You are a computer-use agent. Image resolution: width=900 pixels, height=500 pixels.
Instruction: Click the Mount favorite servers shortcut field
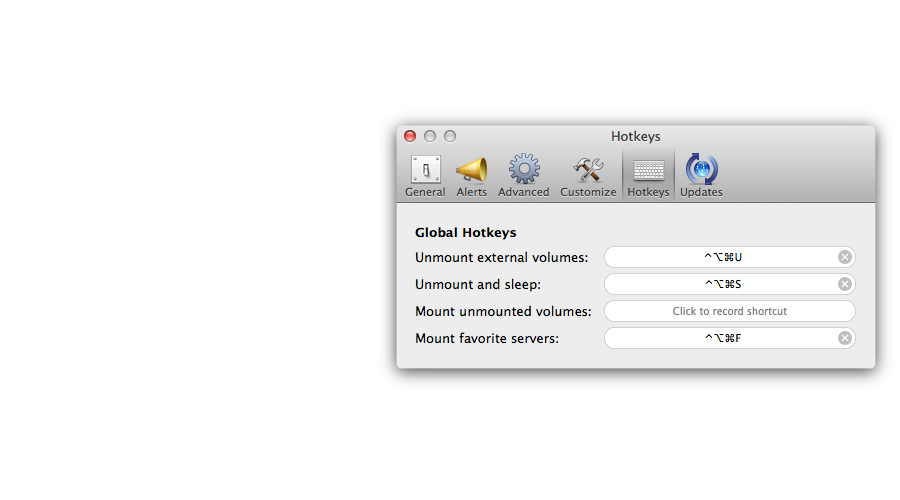point(722,339)
